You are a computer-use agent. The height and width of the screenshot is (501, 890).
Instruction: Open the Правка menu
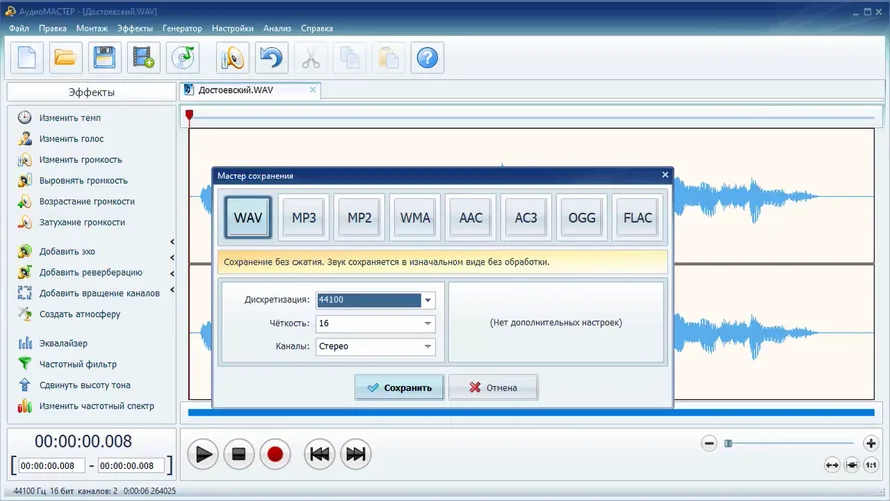[x=52, y=28]
